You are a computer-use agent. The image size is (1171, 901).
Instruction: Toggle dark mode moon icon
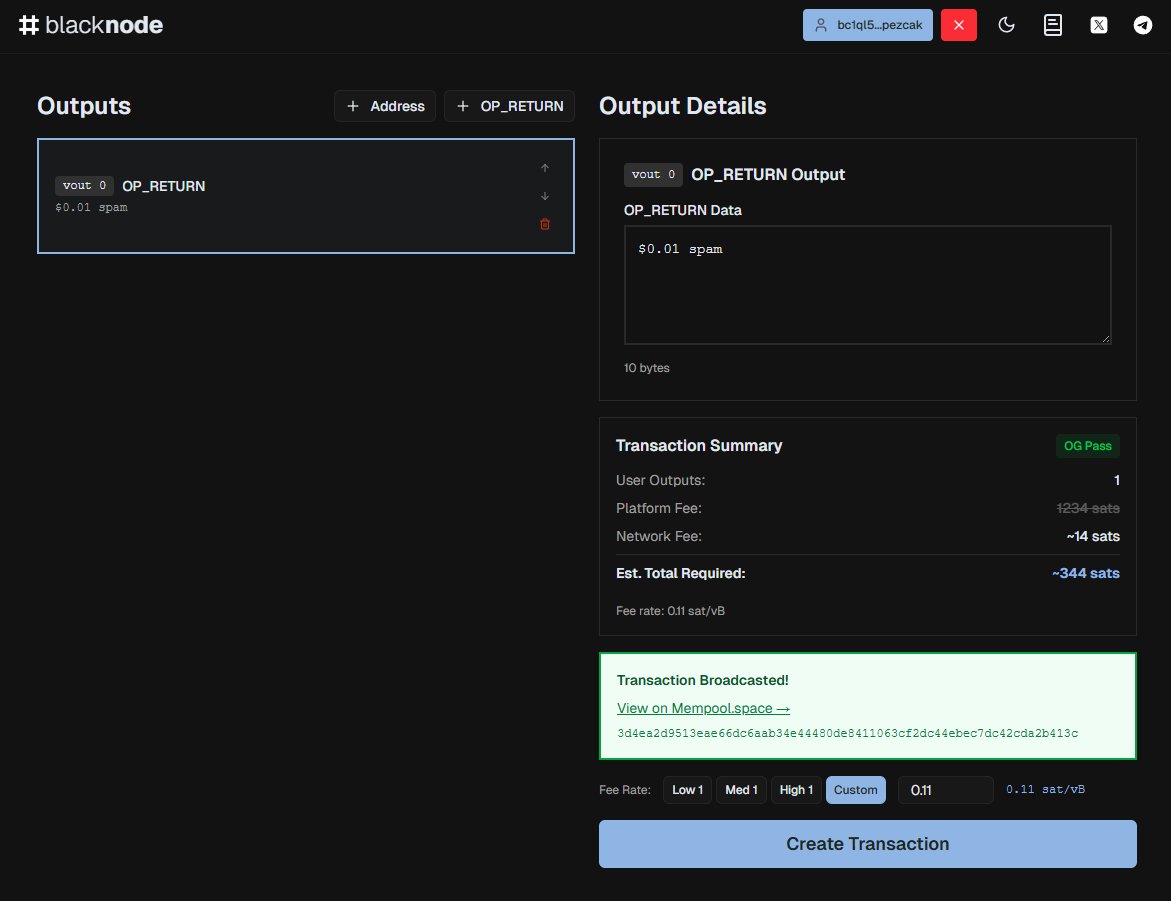coord(1006,25)
